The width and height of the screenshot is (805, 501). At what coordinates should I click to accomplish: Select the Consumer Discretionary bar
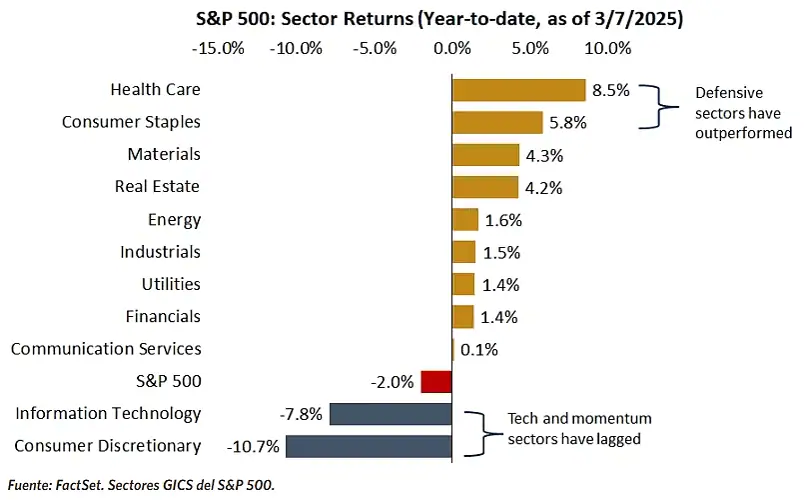(x=369, y=446)
